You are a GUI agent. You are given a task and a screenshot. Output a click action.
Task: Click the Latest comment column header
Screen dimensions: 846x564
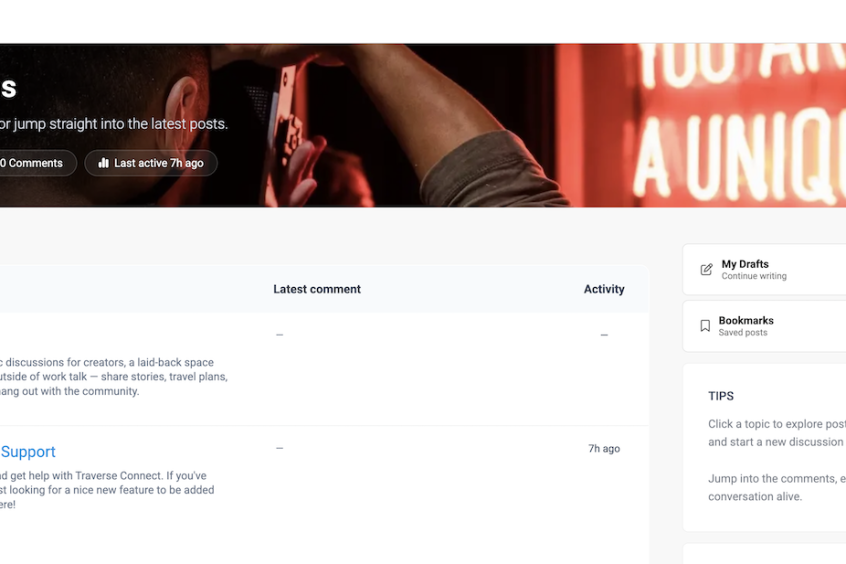[317, 289]
